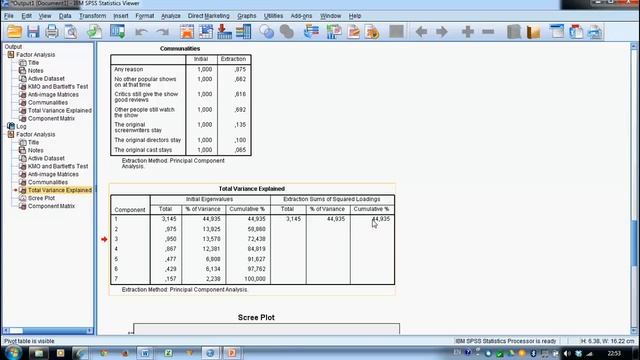
Task: Open the Direct Marketing menu
Action: (209, 16)
